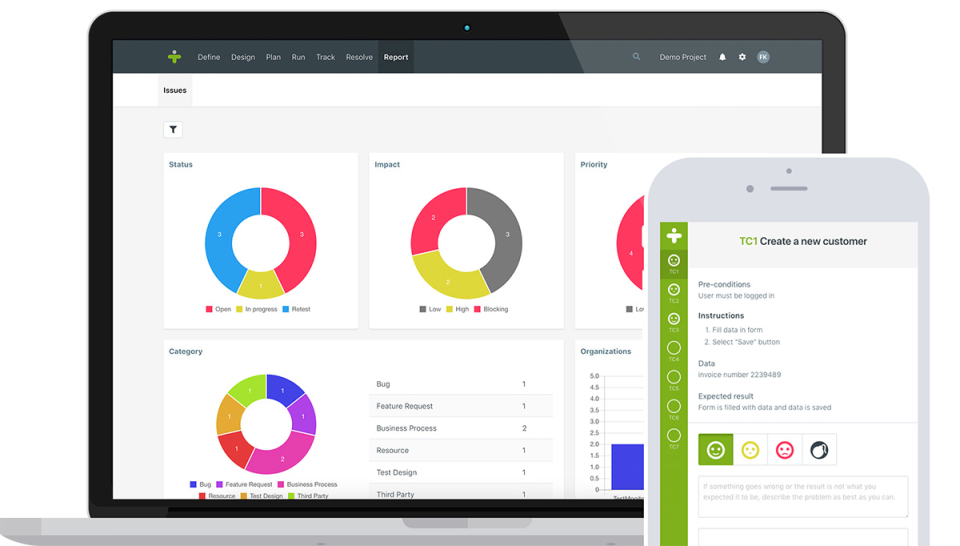The width and height of the screenshot is (960, 546).
Task: Click the Category chart title
Action: 186,351
